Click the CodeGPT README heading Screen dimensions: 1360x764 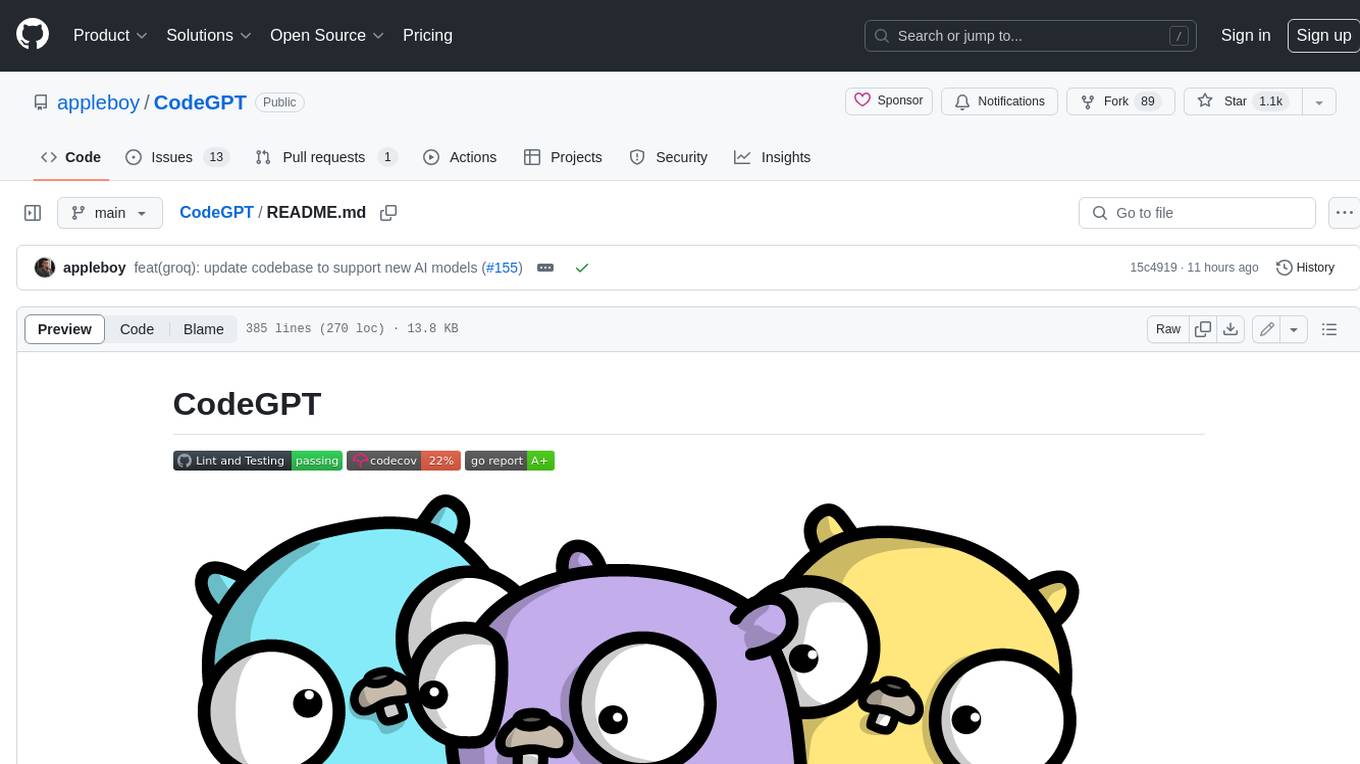[247, 404]
